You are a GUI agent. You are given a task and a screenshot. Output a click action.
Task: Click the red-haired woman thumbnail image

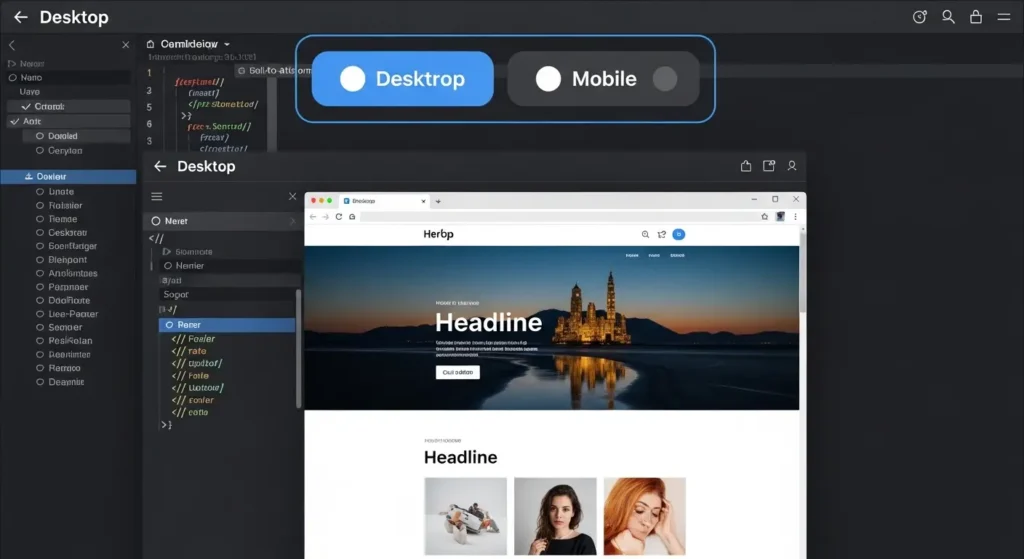click(x=643, y=515)
